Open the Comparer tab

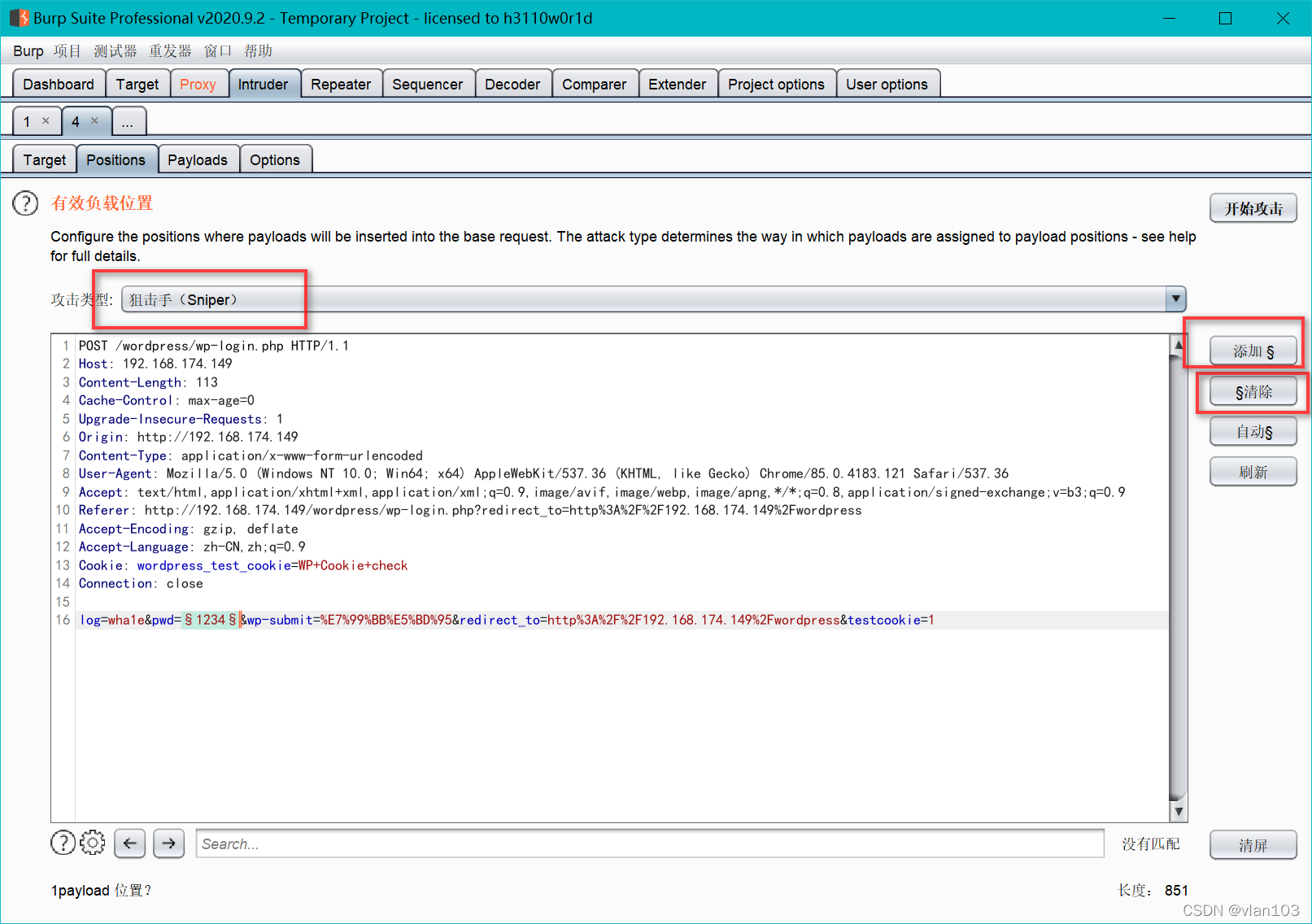tap(595, 85)
